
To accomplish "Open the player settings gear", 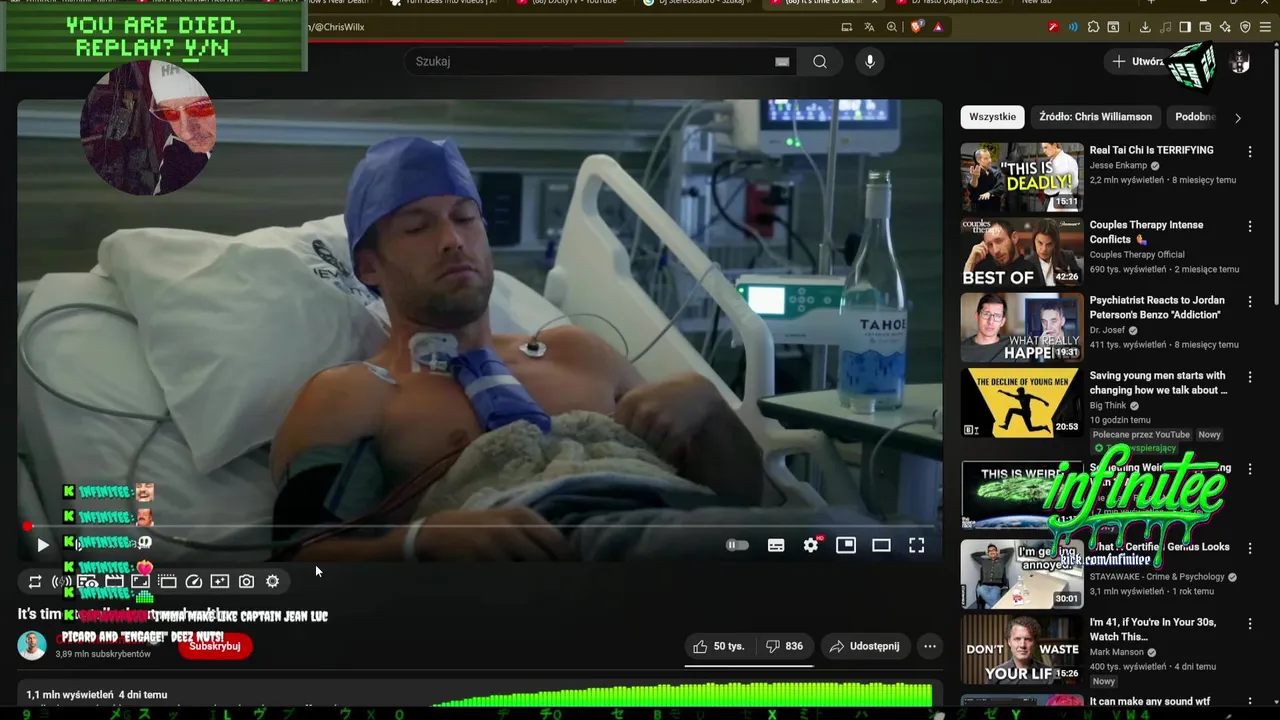I will (811, 545).
